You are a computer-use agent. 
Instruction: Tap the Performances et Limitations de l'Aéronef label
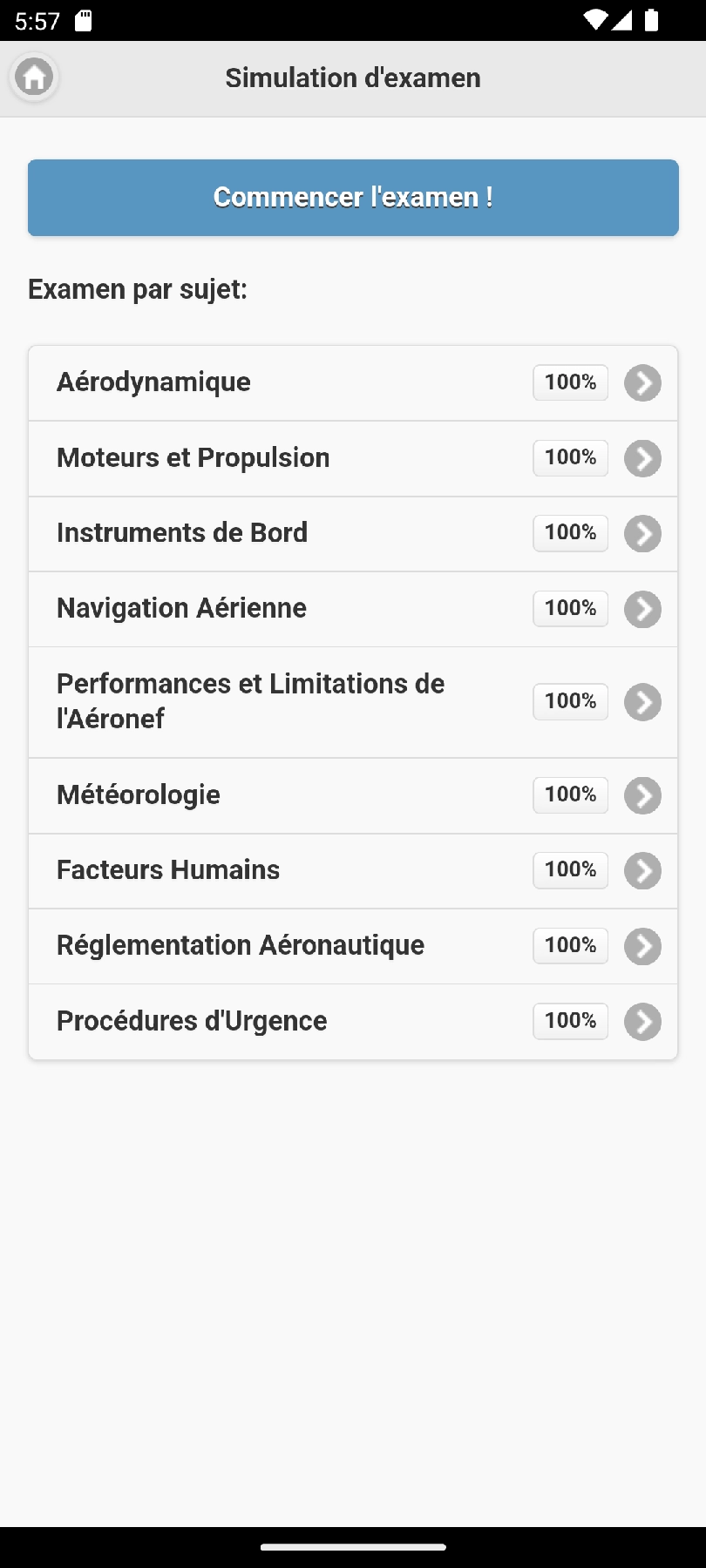click(x=251, y=701)
